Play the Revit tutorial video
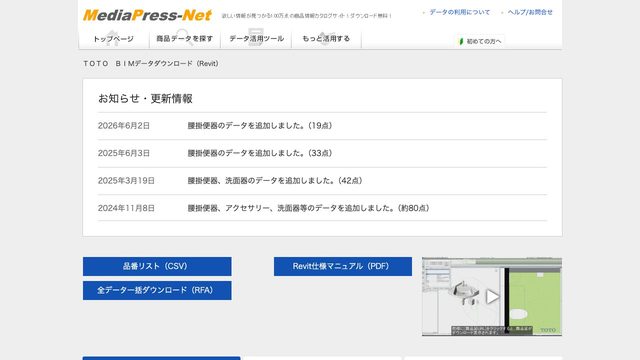 coord(492,297)
